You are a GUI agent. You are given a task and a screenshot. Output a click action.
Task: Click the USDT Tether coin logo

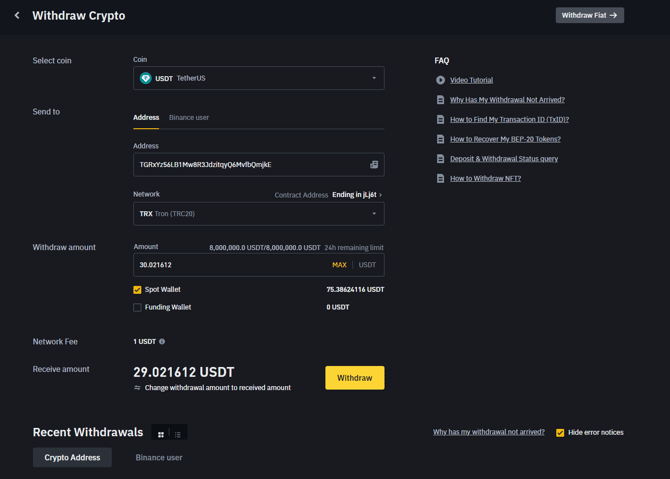[146, 78]
